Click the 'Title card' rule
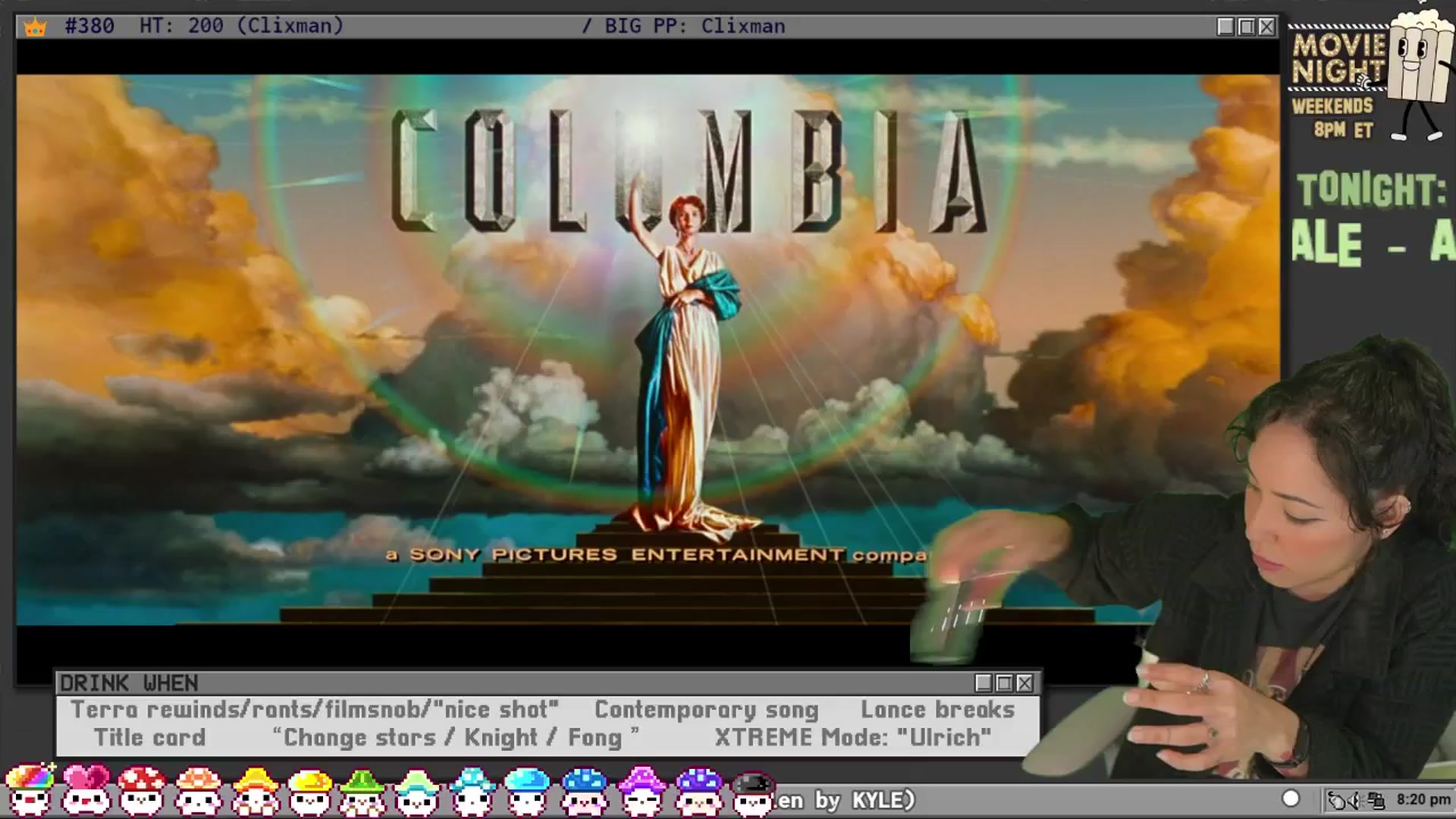Image resolution: width=1456 pixels, height=819 pixels. pos(149,737)
